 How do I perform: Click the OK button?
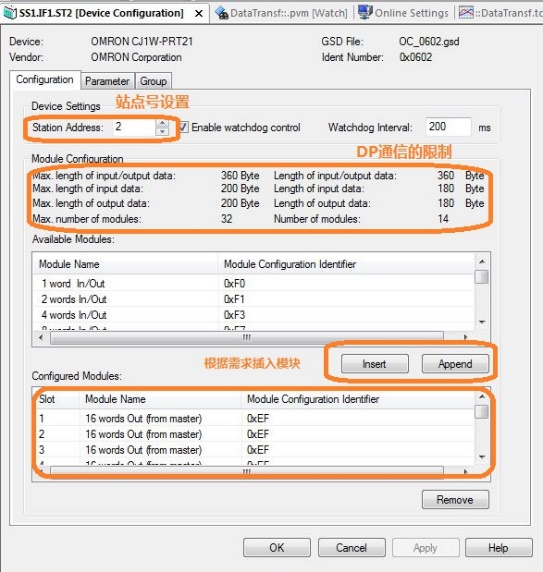pyautogui.click(x=277, y=548)
